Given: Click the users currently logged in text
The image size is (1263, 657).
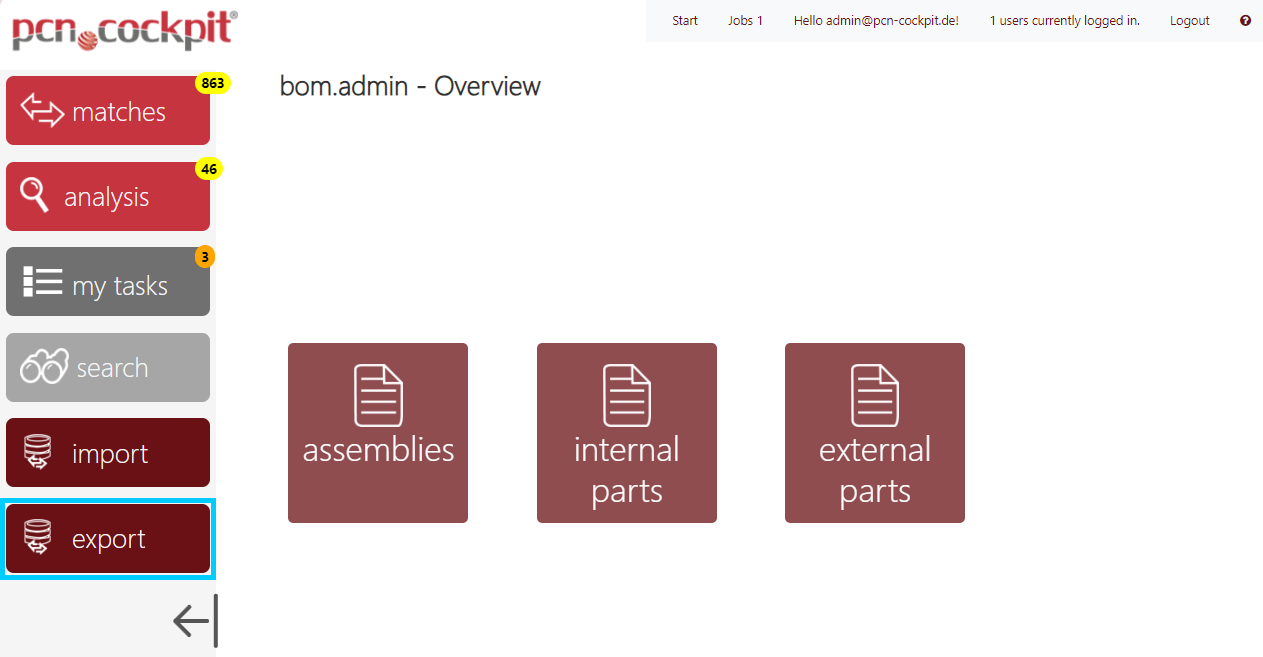Looking at the screenshot, I should [x=1064, y=20].
